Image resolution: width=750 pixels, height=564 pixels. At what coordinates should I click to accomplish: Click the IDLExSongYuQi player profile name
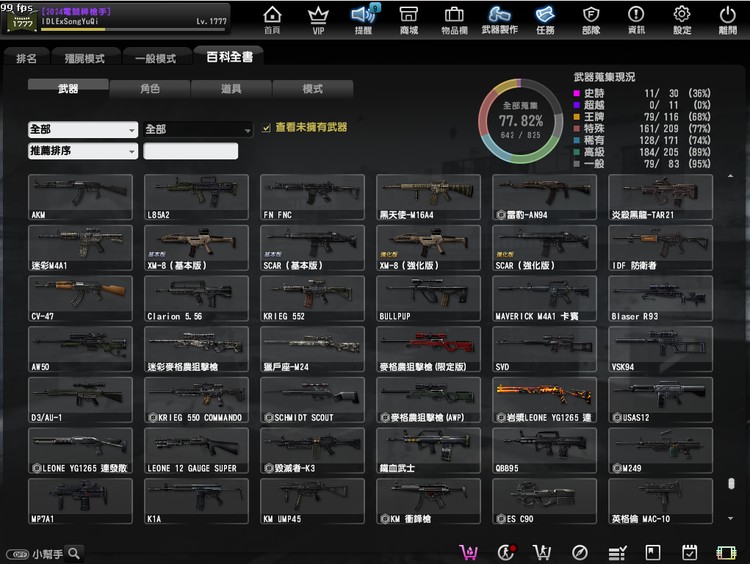70,22
